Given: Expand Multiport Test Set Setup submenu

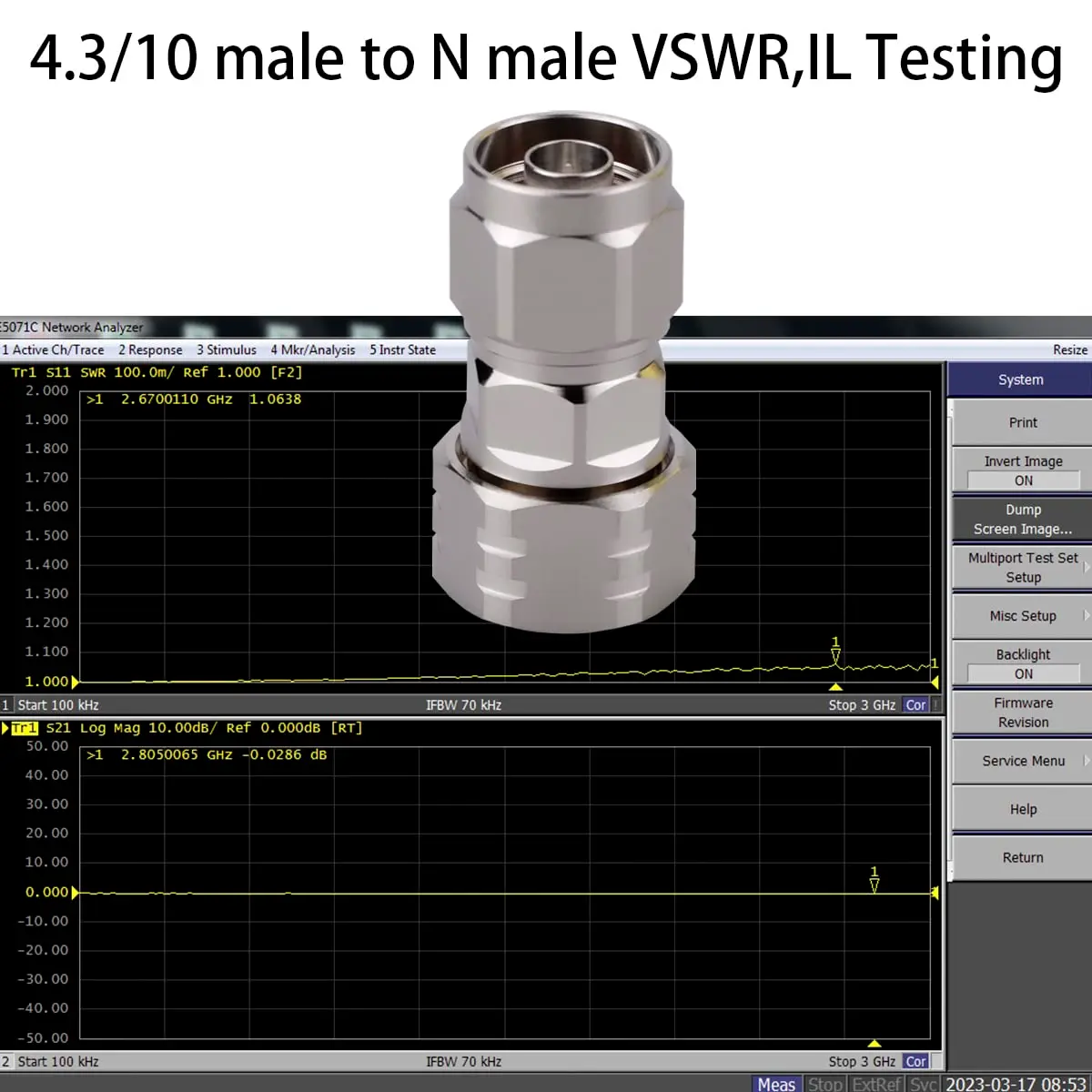Looking at the screenshot, I should tap(1022, 567).
